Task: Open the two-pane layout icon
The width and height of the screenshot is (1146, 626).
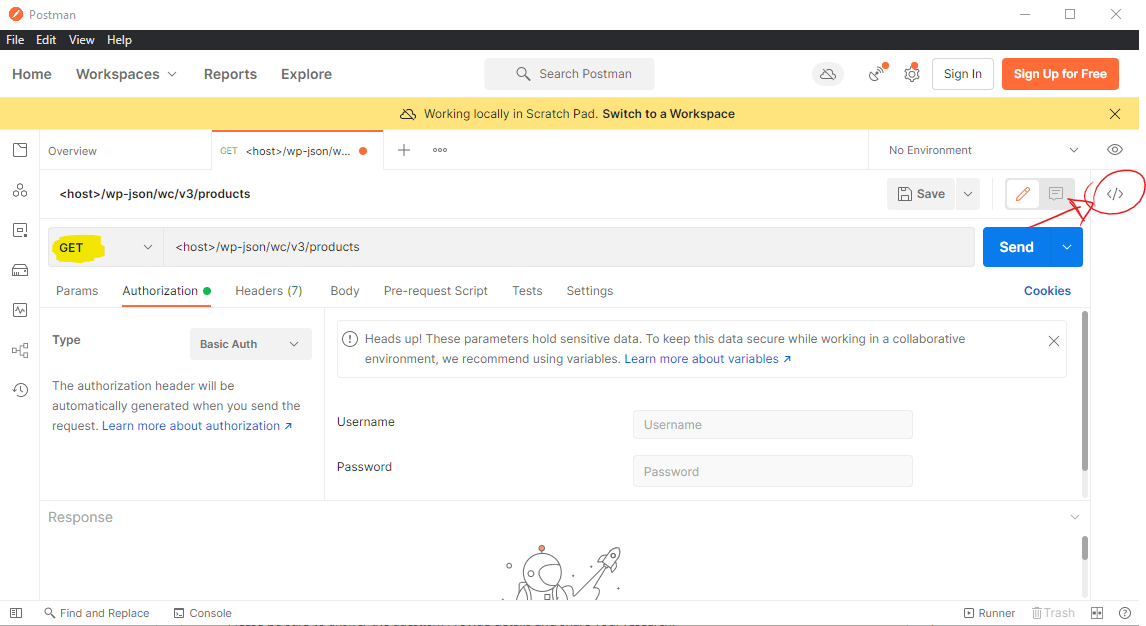Action: click(x=1096, y=613)
